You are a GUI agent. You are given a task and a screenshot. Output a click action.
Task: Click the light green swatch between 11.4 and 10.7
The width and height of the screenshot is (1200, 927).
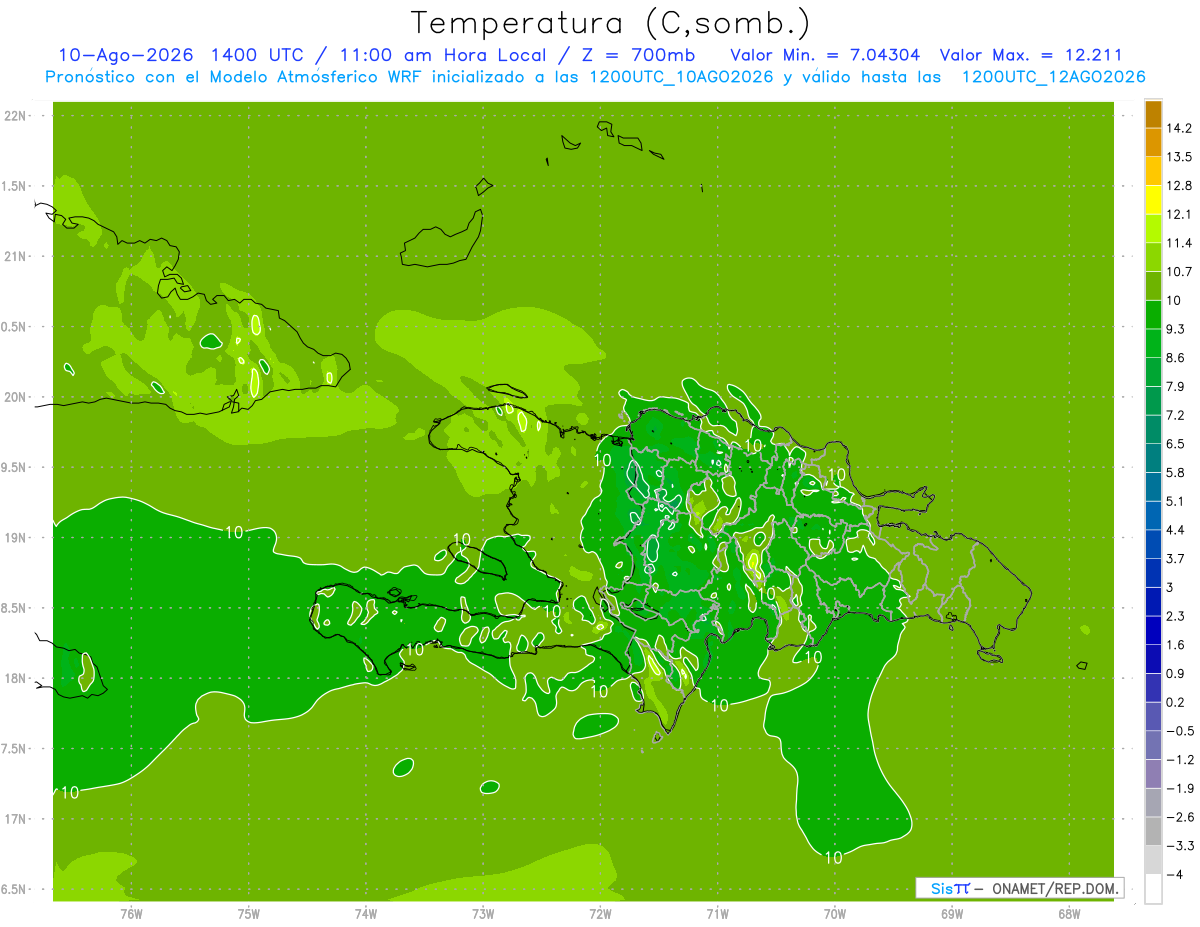pyautogui.click(x=1153, y=257)
